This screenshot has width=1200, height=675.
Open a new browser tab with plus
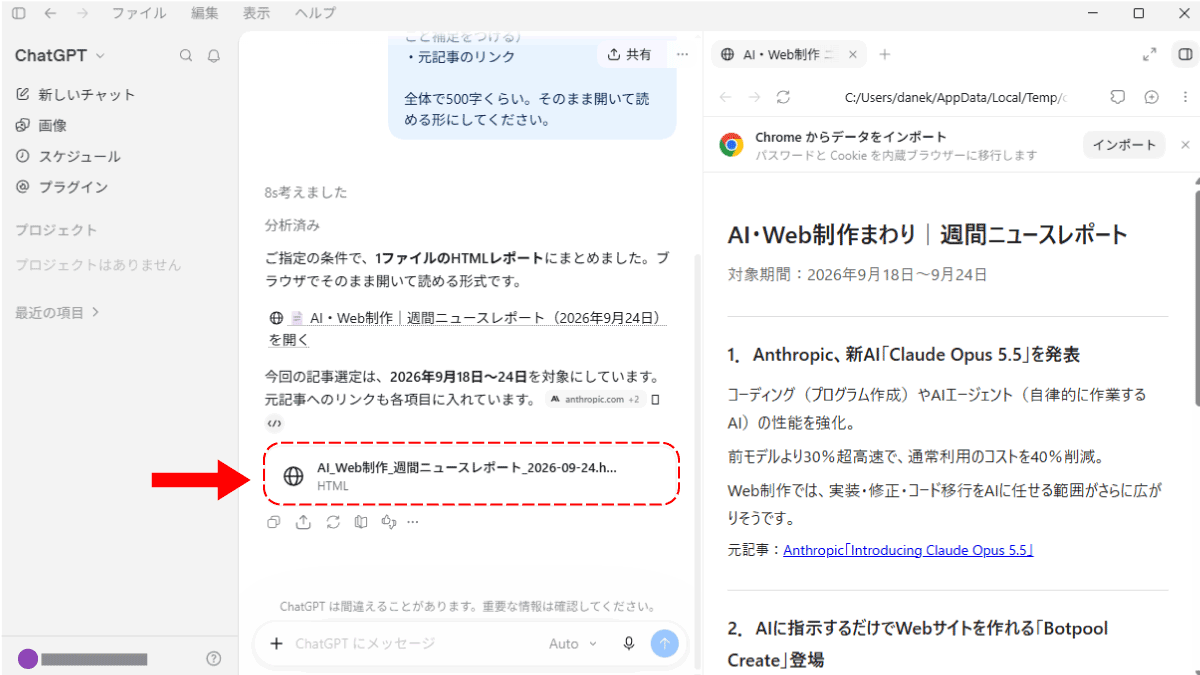point(884,55)
